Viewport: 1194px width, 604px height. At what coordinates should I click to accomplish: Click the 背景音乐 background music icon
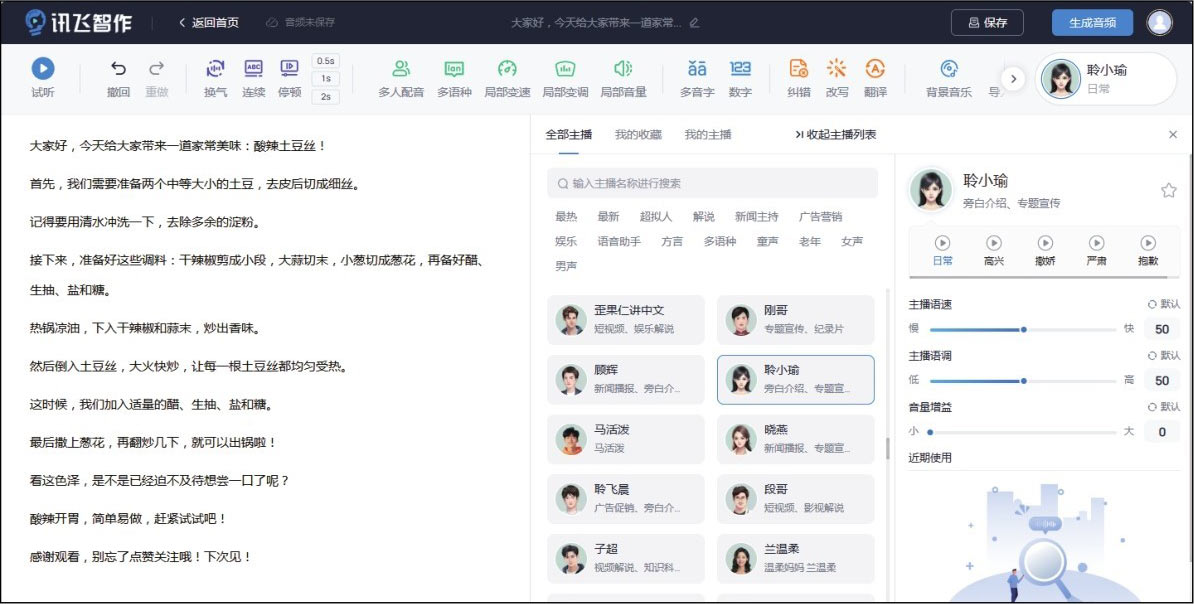pyautogui.click(x=948, y=69)
